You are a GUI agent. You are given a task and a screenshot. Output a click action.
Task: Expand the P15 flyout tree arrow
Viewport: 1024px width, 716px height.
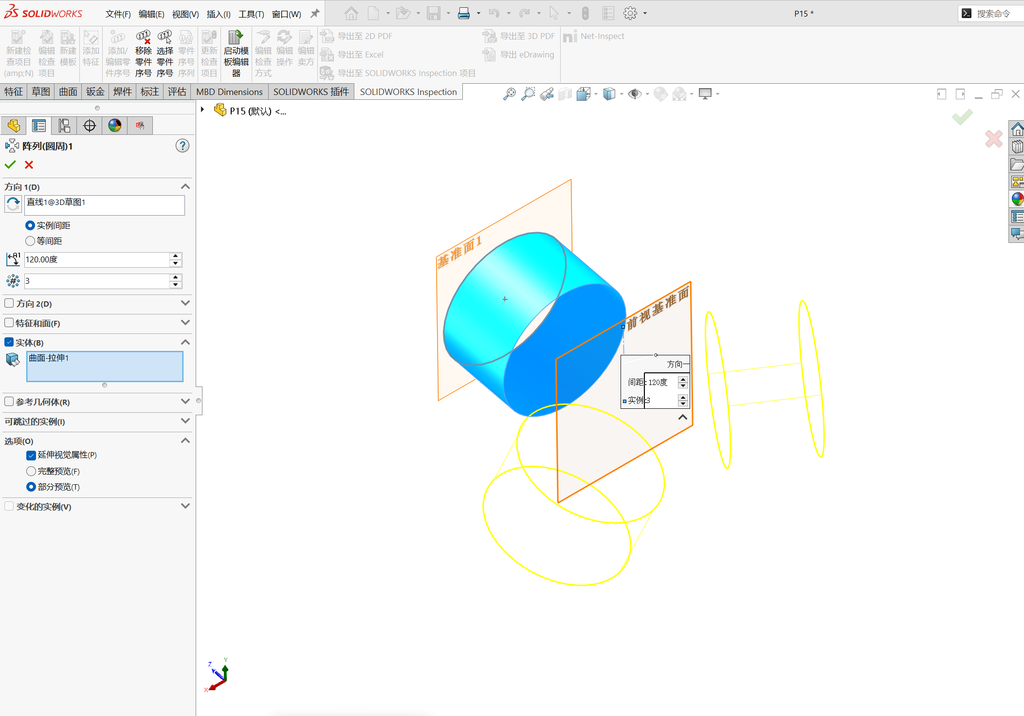(203, 110)
